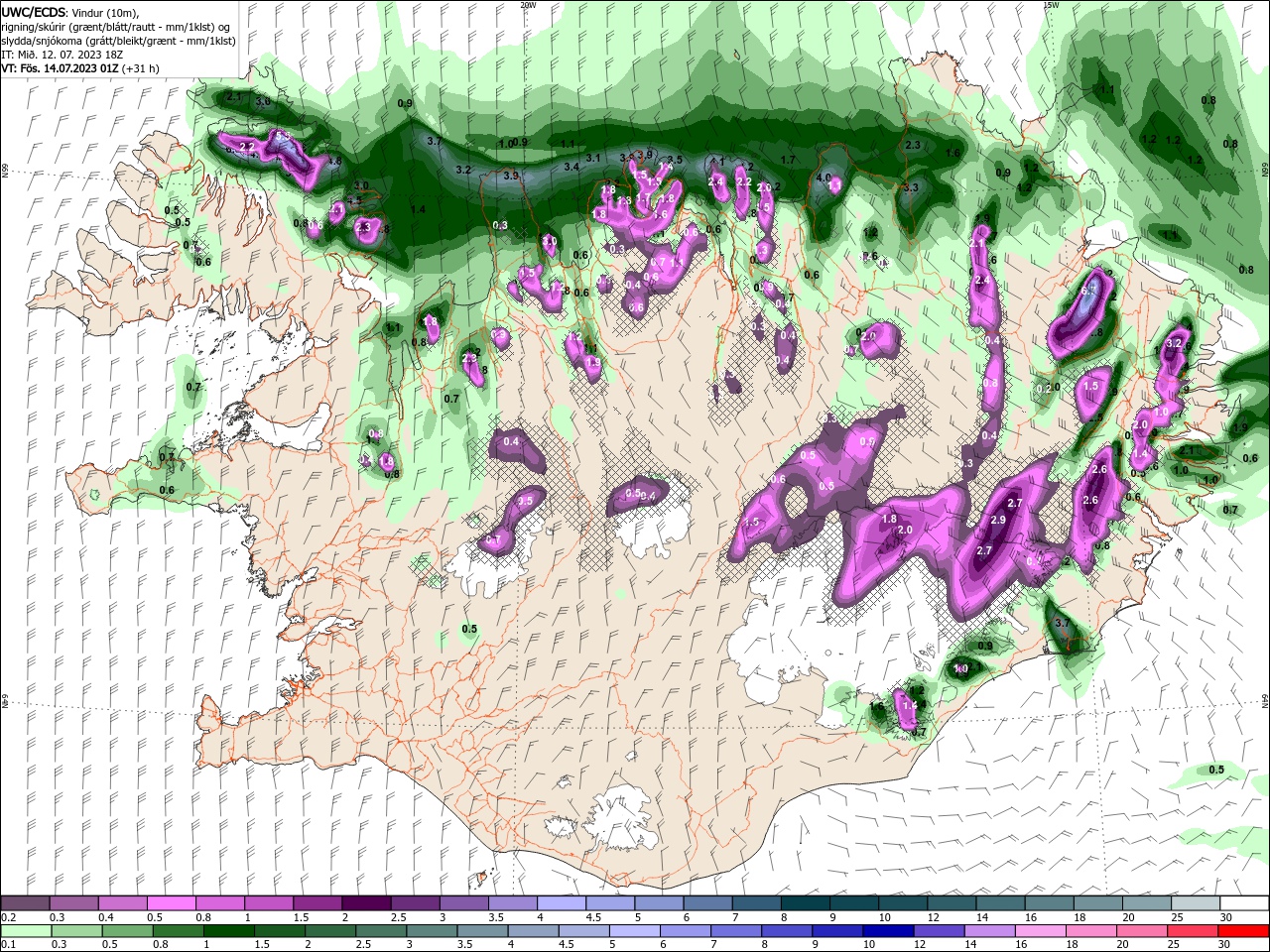Click the UWC/ECDS title text
Viewport: 1270px width, 952px height.
tap(35, 11)
